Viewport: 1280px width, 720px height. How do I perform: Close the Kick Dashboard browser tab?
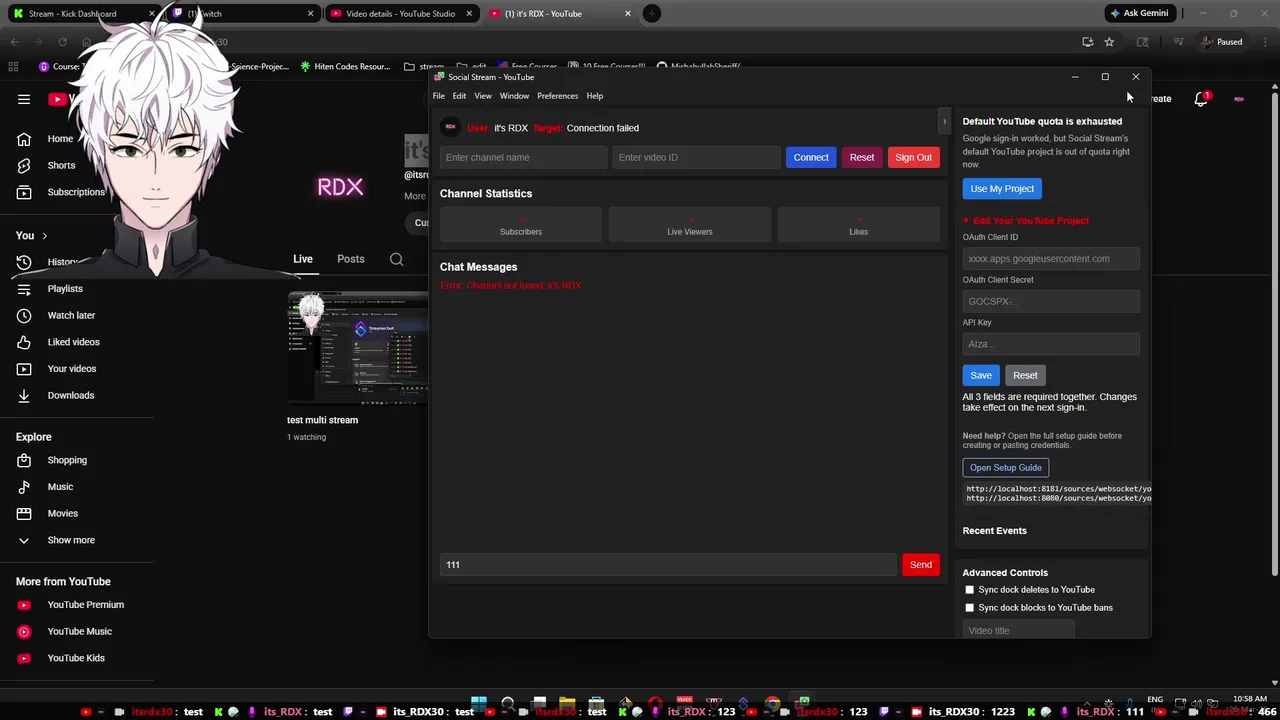(152, 14)
